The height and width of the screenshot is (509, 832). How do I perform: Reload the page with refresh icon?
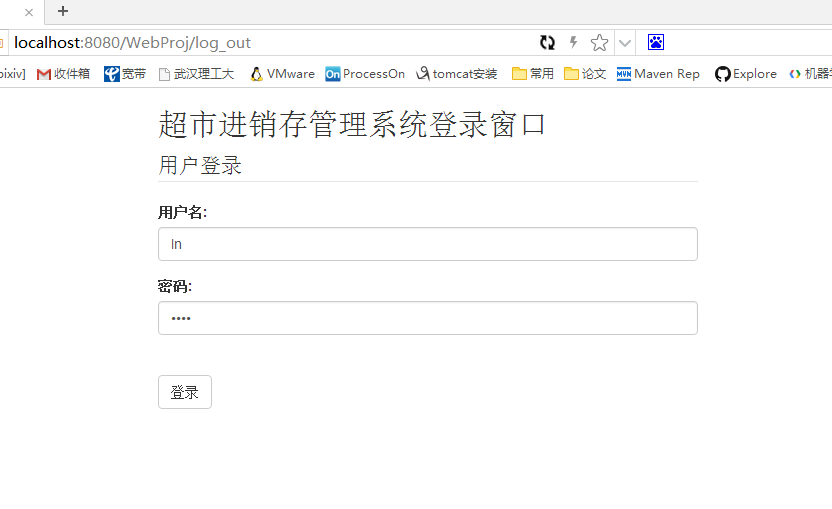pyautogui.click(x=547, y=42)
